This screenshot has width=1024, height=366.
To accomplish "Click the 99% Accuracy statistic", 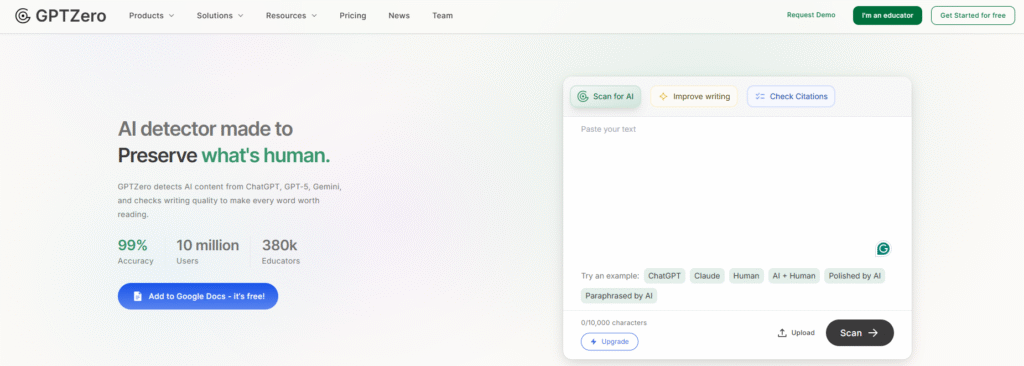I will point(135,252).
